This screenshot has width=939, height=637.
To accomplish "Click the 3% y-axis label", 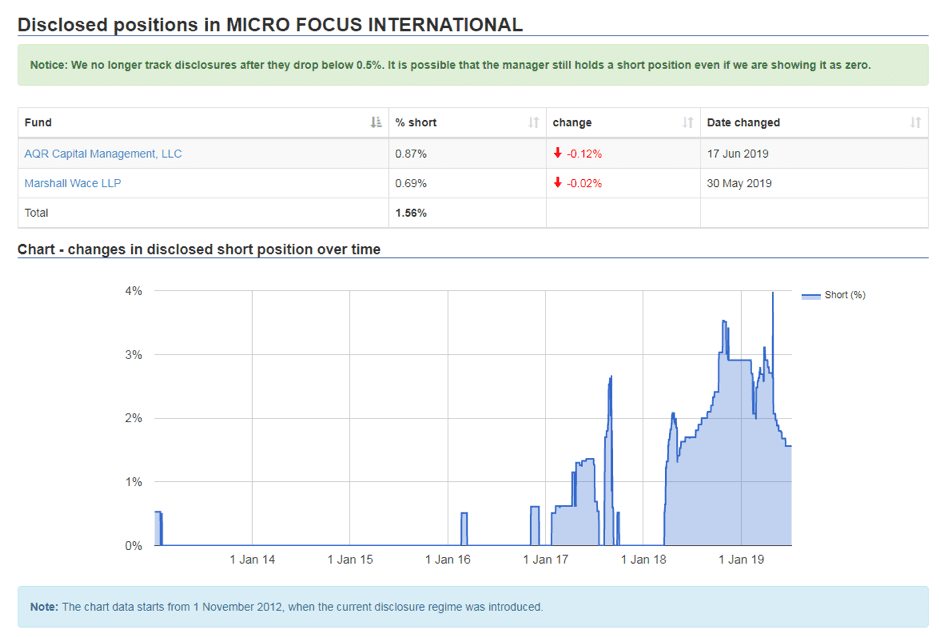I will (134, 355).
